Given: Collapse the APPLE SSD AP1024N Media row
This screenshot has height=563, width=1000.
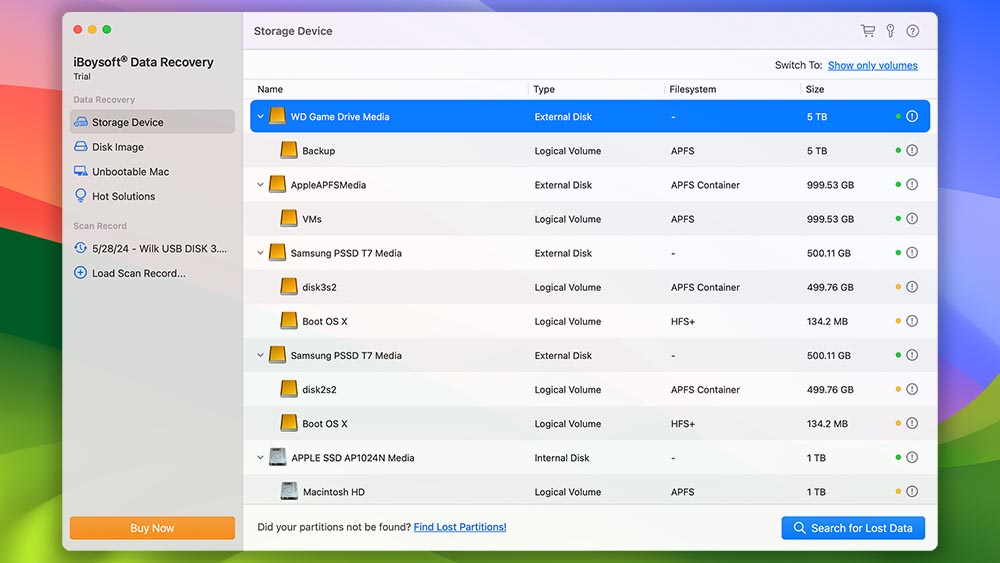Looking at the screenshot, I should [260, 458].
